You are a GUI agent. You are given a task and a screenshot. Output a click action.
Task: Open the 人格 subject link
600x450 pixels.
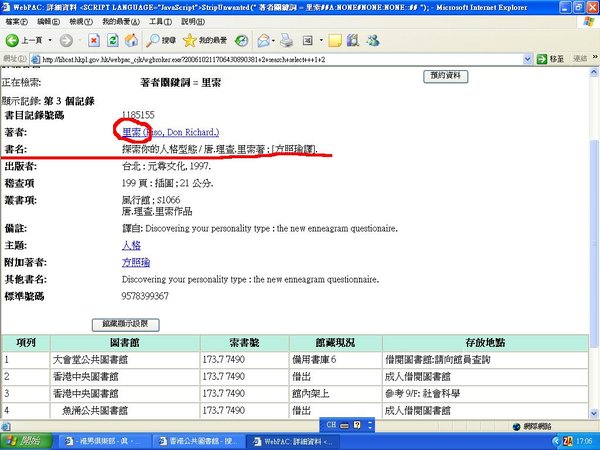[130, 243]
